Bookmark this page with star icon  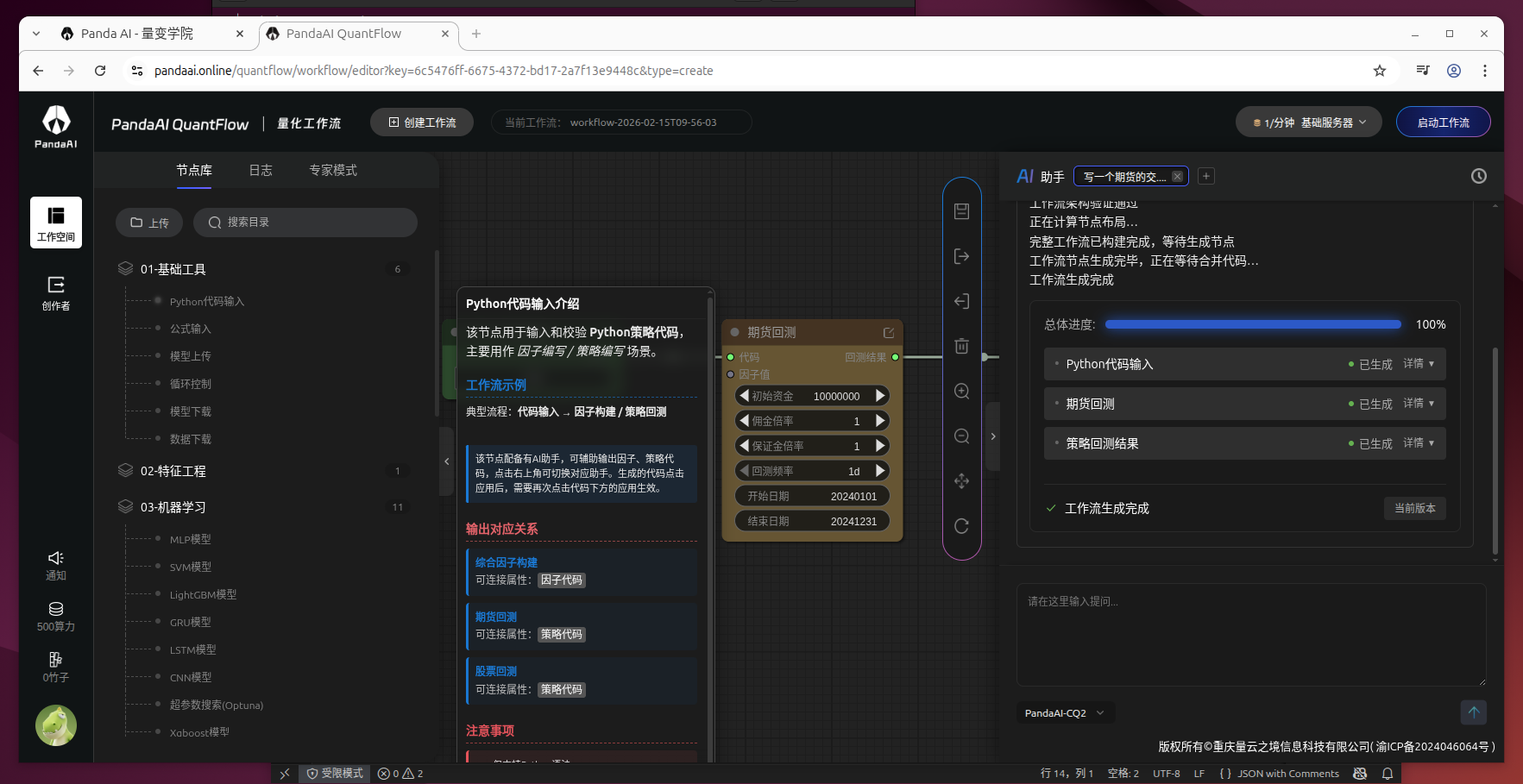[x=1380, y=71]
